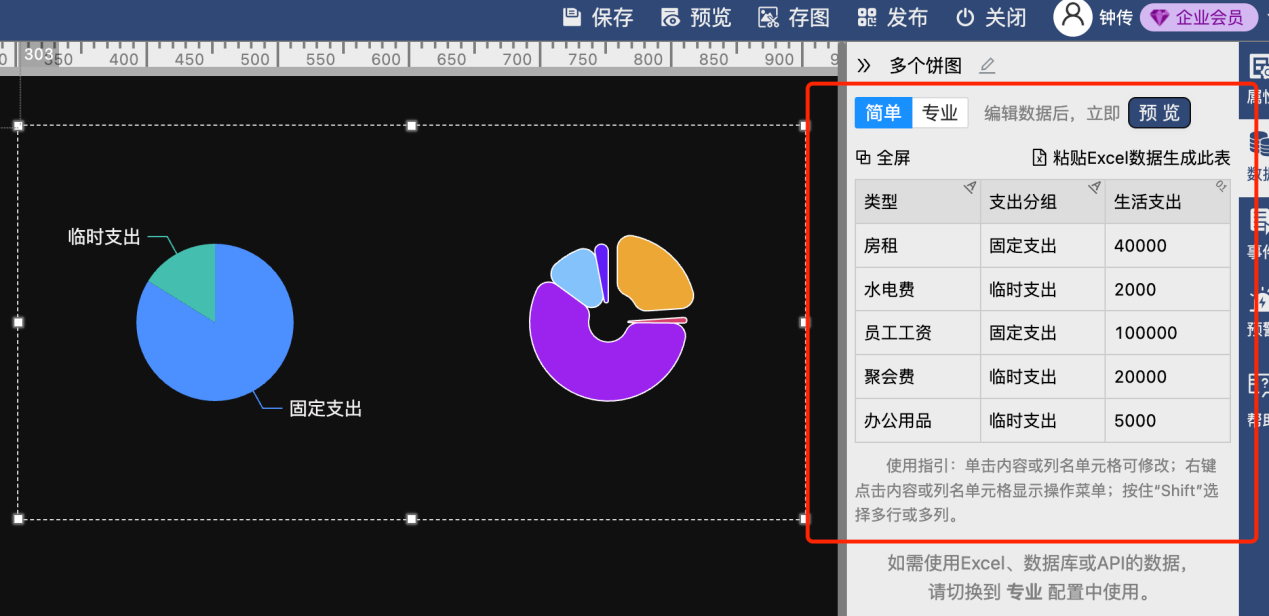Edit 固定支出 cell in the 员工工资 row

click(x=1042, y=333)
